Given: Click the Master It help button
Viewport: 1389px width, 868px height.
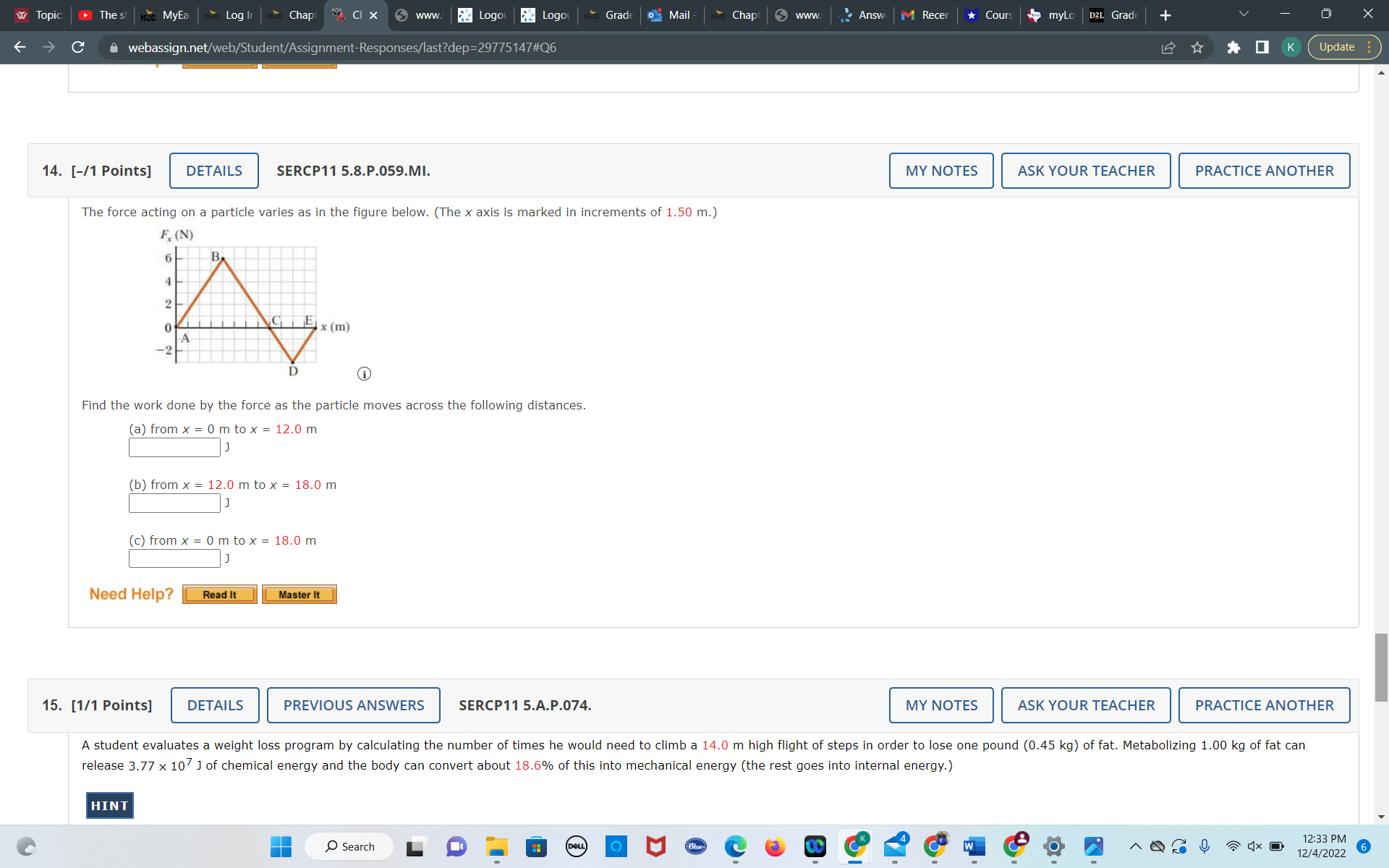Looking at the screenshot, I should (x=297, y=594).
